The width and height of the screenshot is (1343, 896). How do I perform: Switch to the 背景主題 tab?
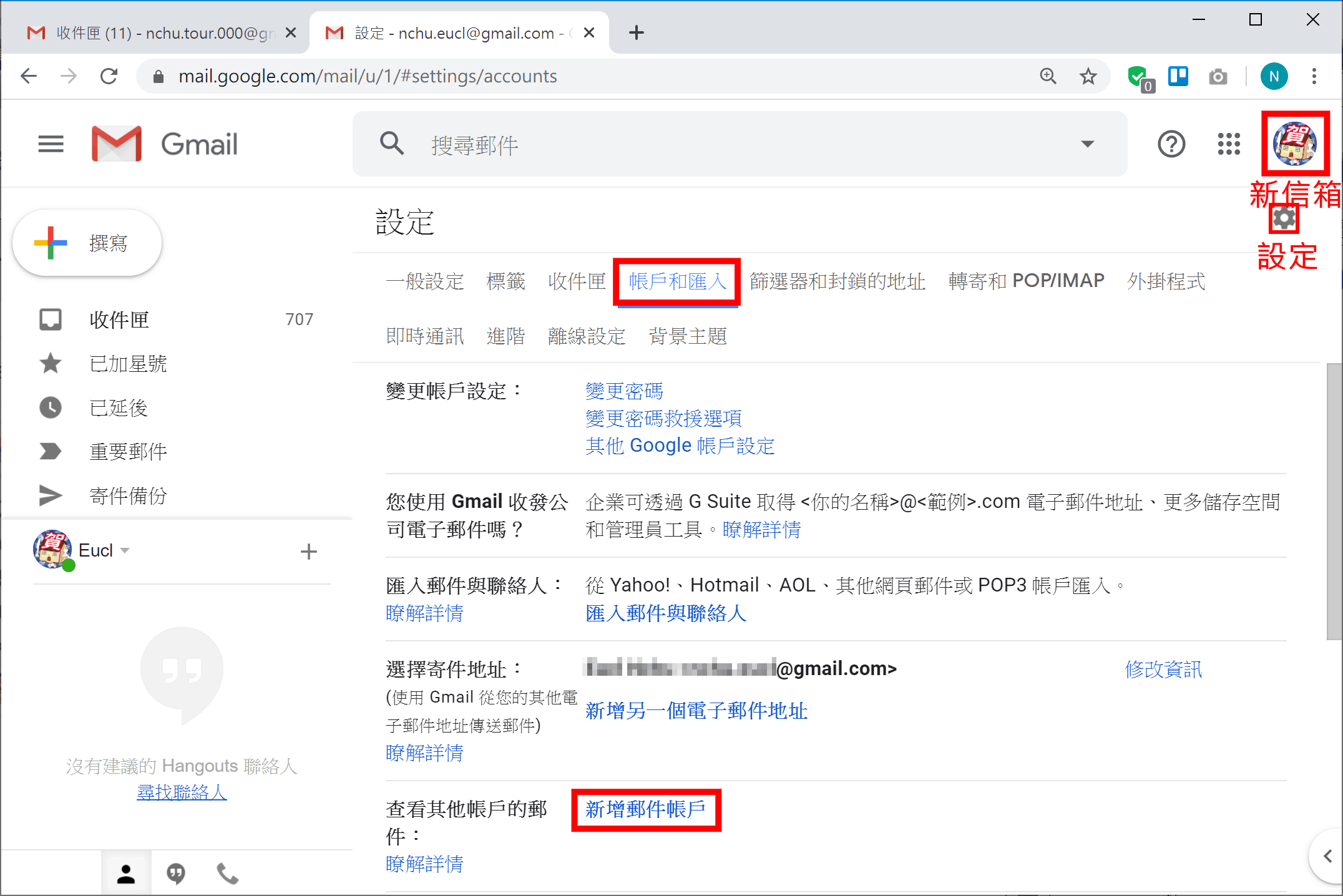click(688, 336)
